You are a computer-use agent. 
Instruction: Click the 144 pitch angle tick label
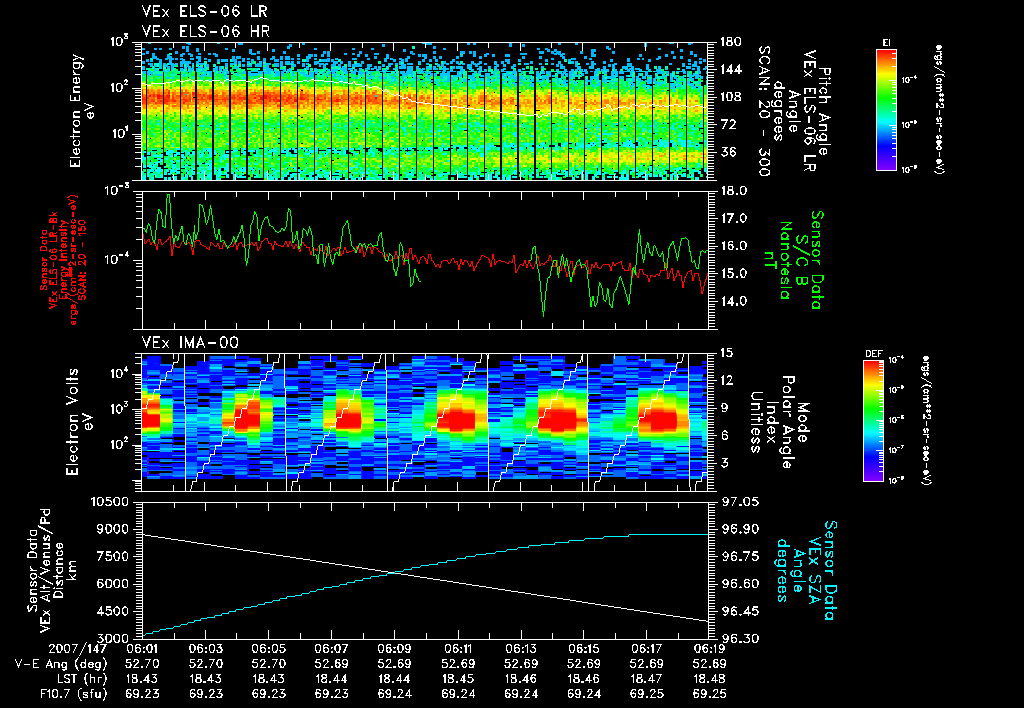point(731,69)
